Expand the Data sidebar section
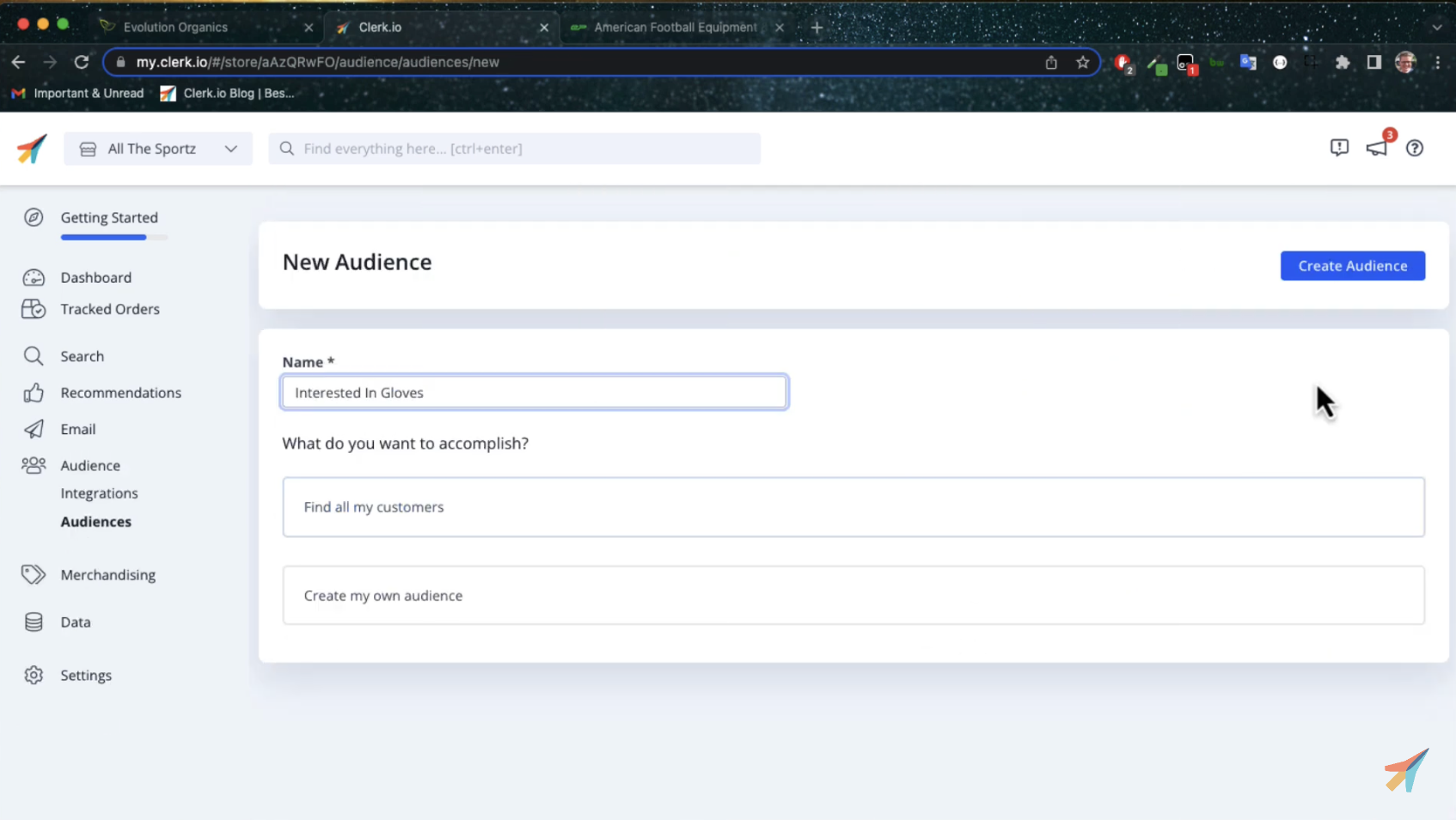This screenshot has height=820, width=1456. 75,622
